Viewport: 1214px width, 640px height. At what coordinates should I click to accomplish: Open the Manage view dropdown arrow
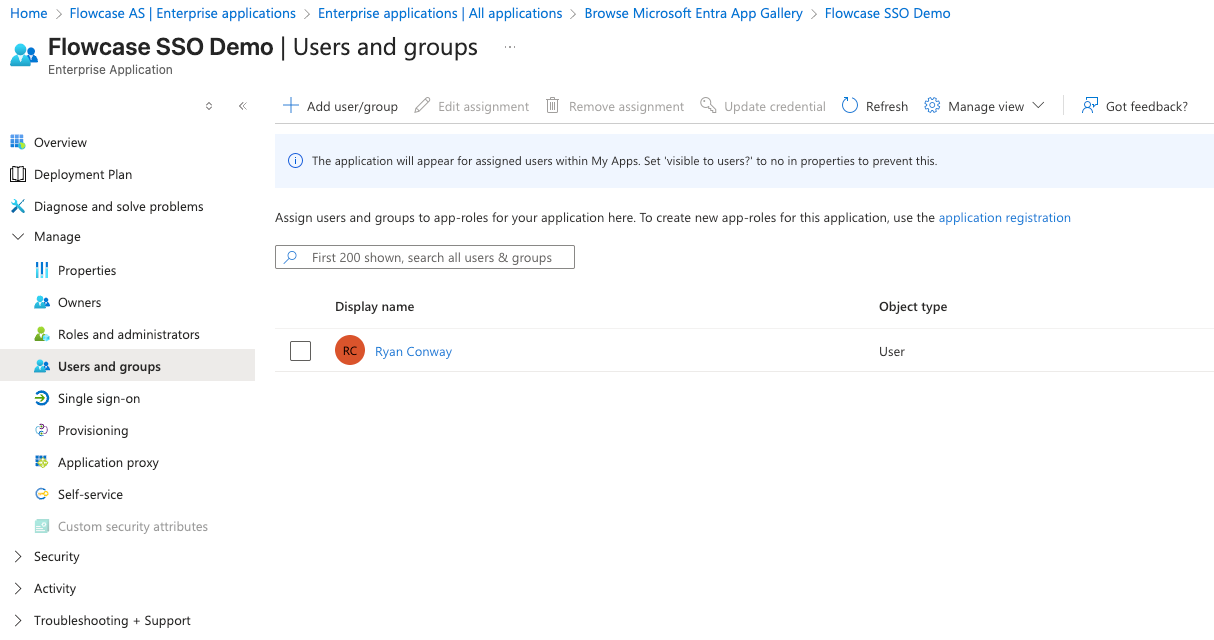(x=1038, y=105)
